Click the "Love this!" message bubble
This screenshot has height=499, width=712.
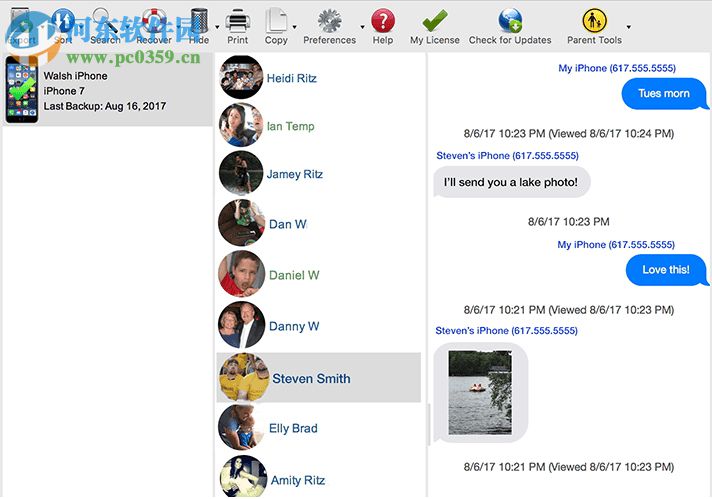click(666, 270)
